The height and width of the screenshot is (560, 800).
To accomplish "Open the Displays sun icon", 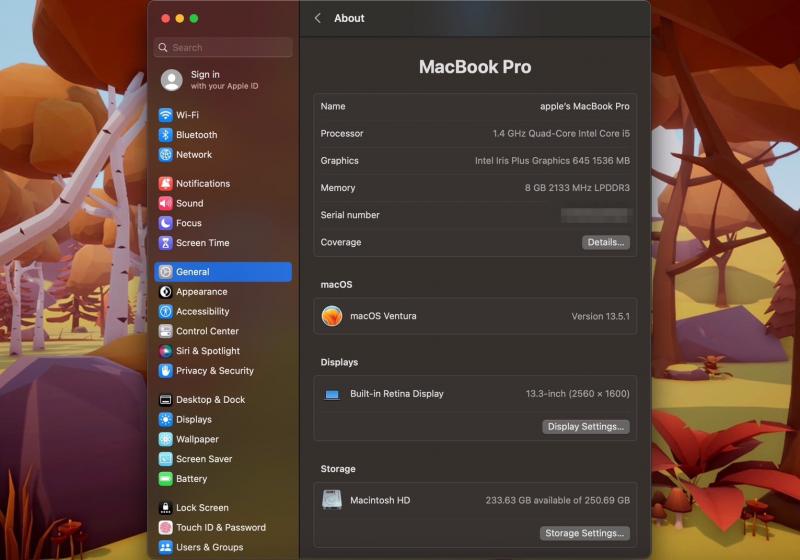I will tap(165, 419).
